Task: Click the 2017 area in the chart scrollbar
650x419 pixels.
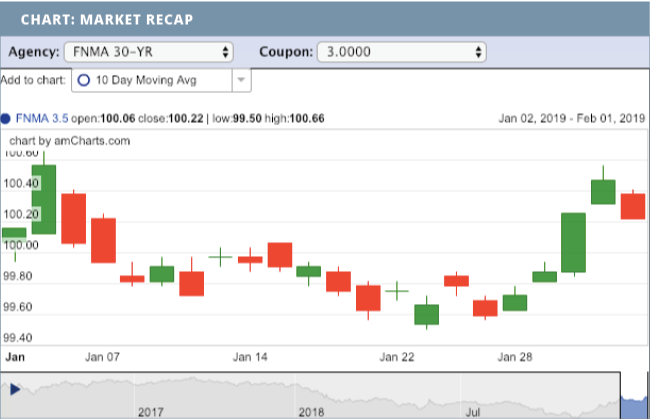Action: pyautogui.click(x=150, y=410)
